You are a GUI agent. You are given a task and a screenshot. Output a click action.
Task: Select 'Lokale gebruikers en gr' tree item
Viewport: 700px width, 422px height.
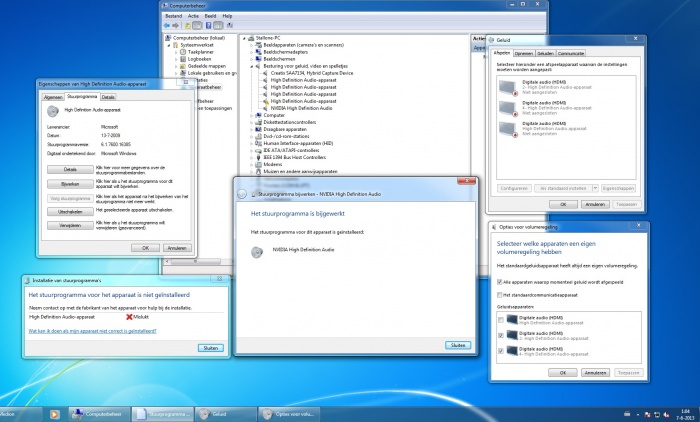[208, 73]
